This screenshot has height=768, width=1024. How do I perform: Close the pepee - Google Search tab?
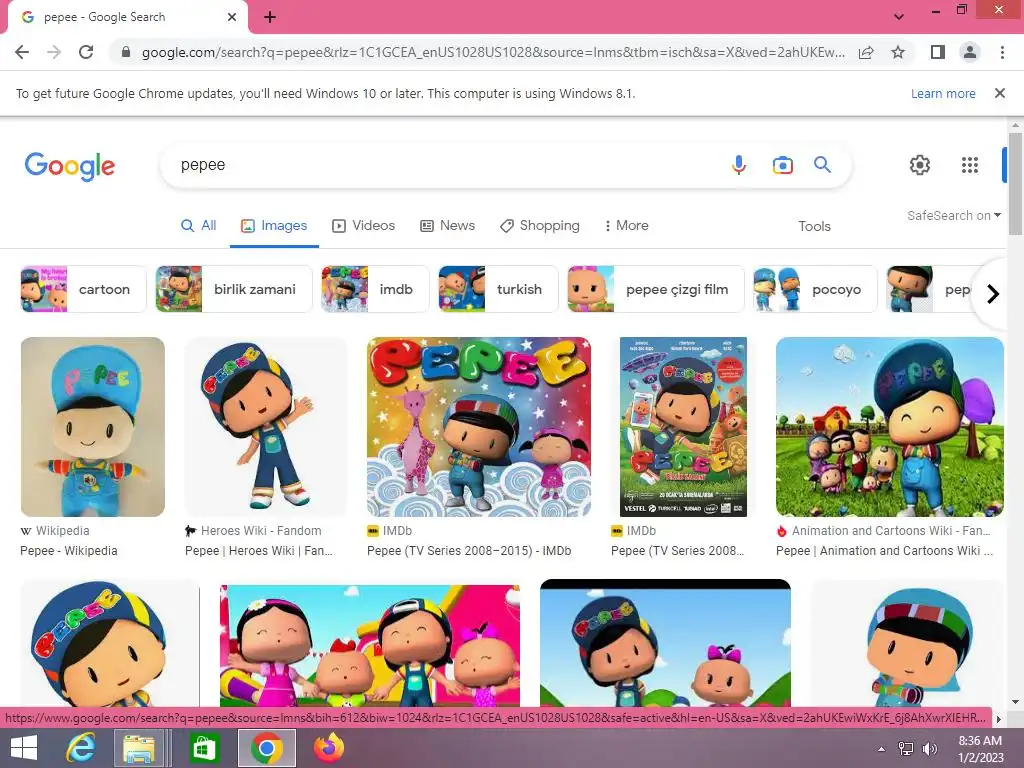[x=232, y=17]
